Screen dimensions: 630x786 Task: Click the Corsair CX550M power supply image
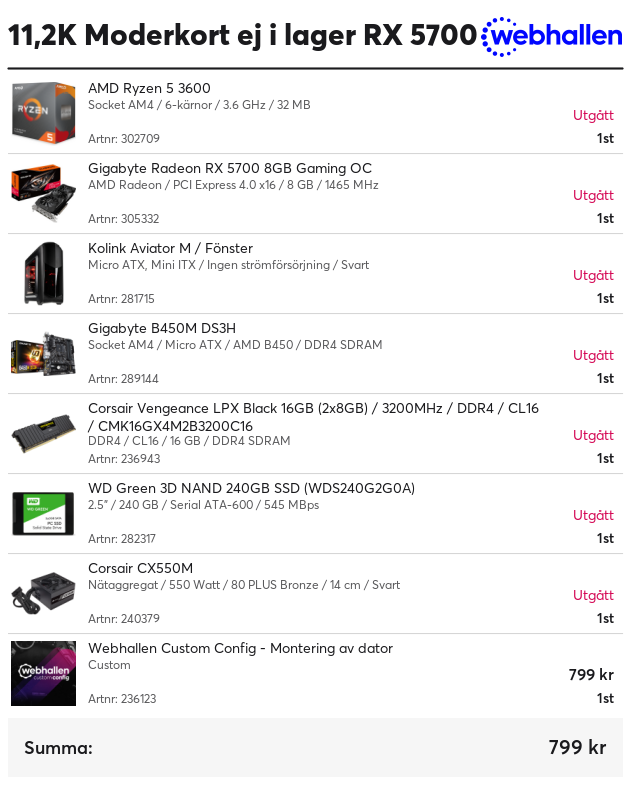click(44, 593)
